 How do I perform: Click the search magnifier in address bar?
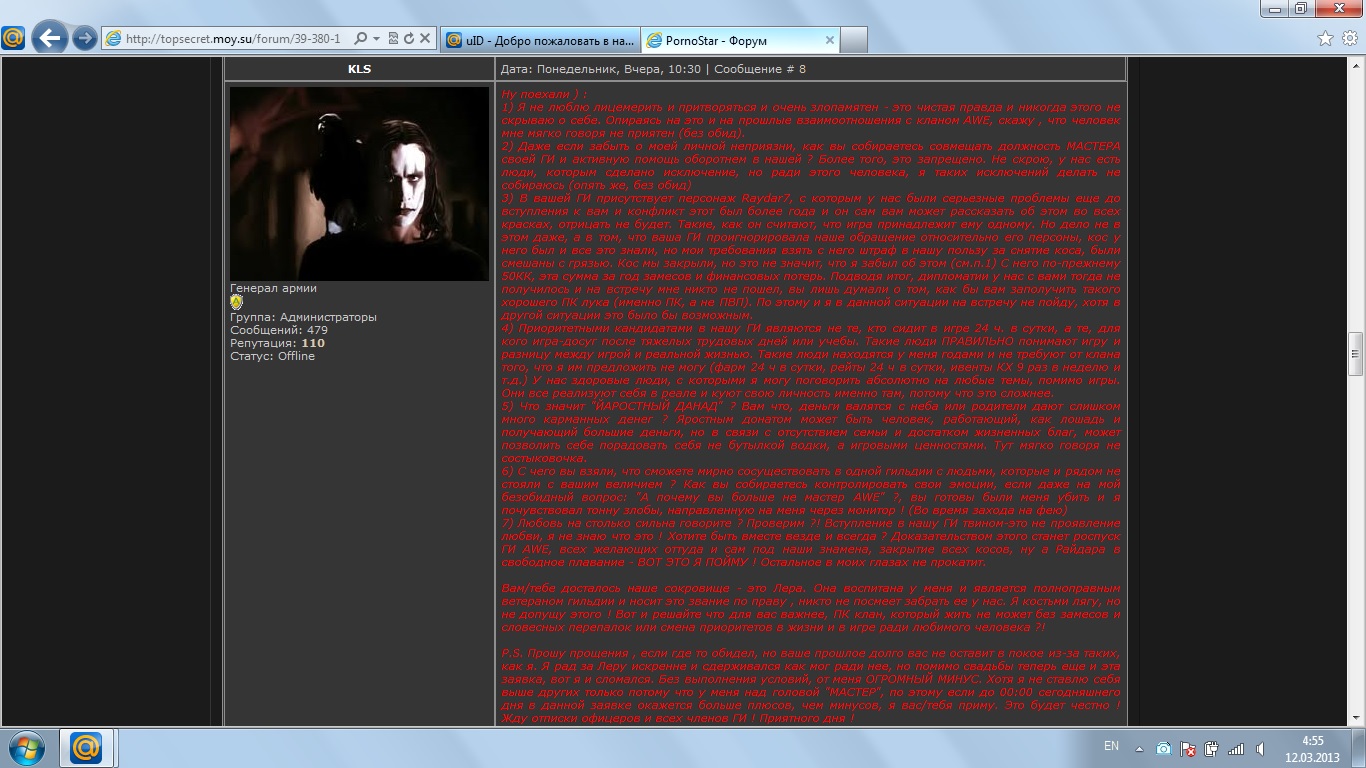[x=360, y=39]
